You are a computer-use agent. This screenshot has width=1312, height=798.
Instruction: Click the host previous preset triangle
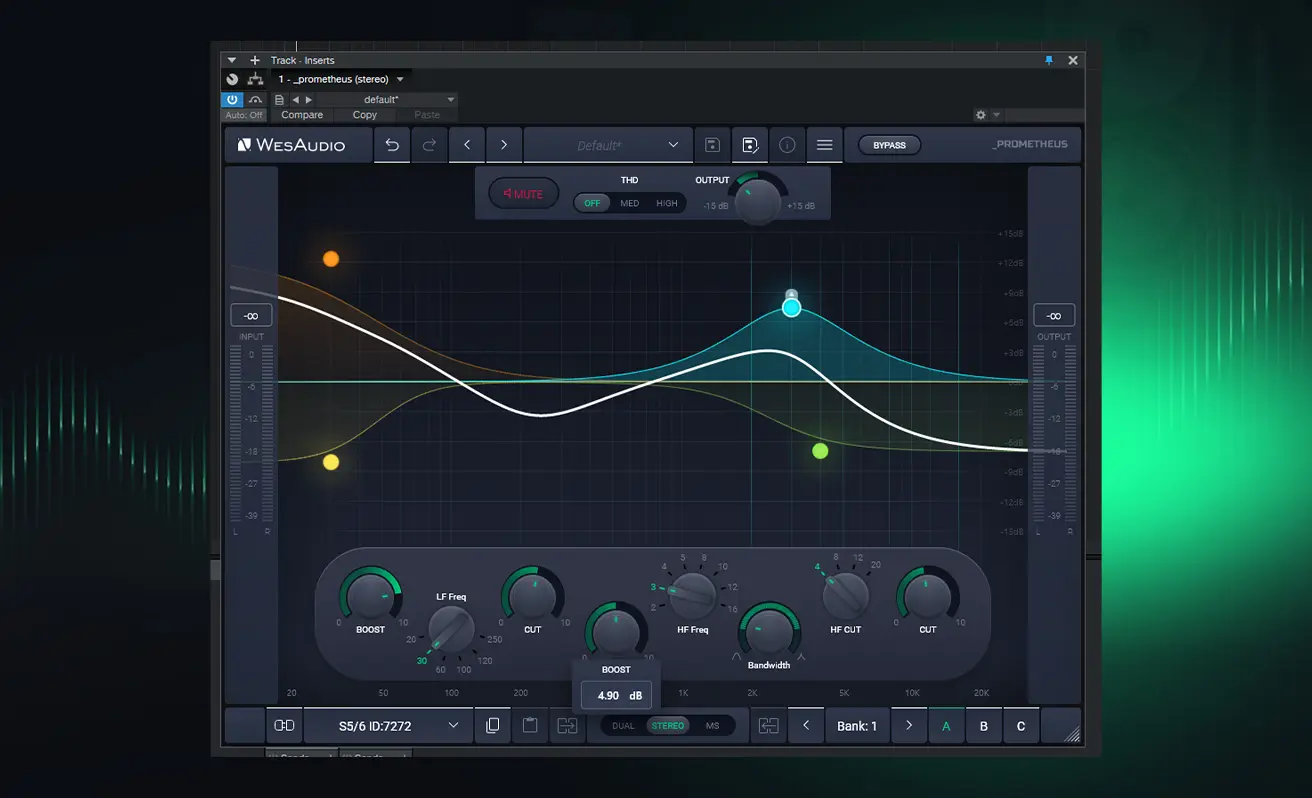pos(296,100)
